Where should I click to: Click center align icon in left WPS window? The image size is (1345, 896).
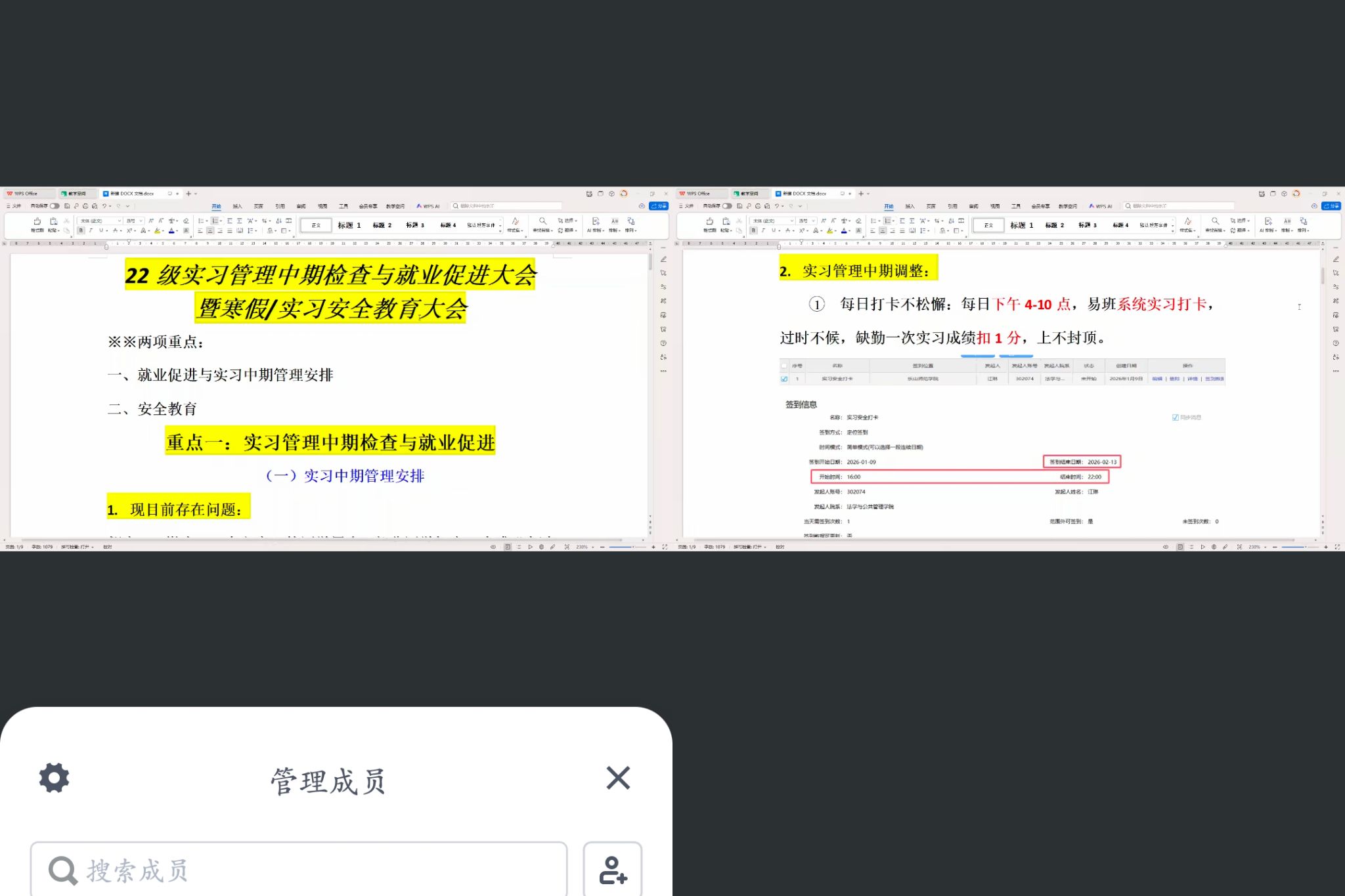[x=210, y=231]
